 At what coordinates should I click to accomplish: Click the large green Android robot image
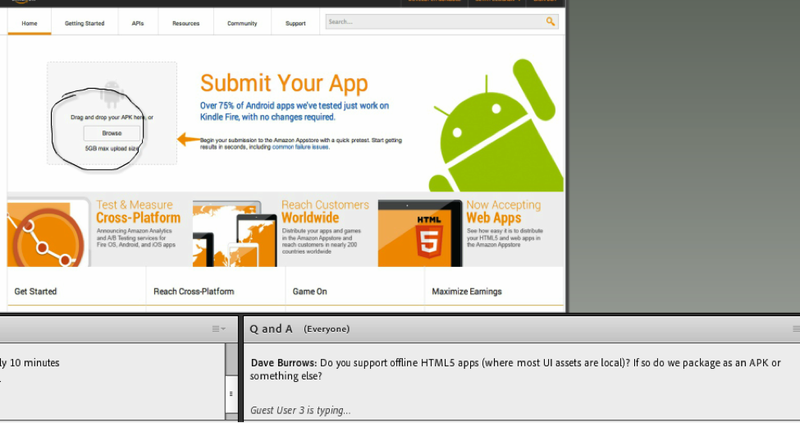(x=496, y=128)
